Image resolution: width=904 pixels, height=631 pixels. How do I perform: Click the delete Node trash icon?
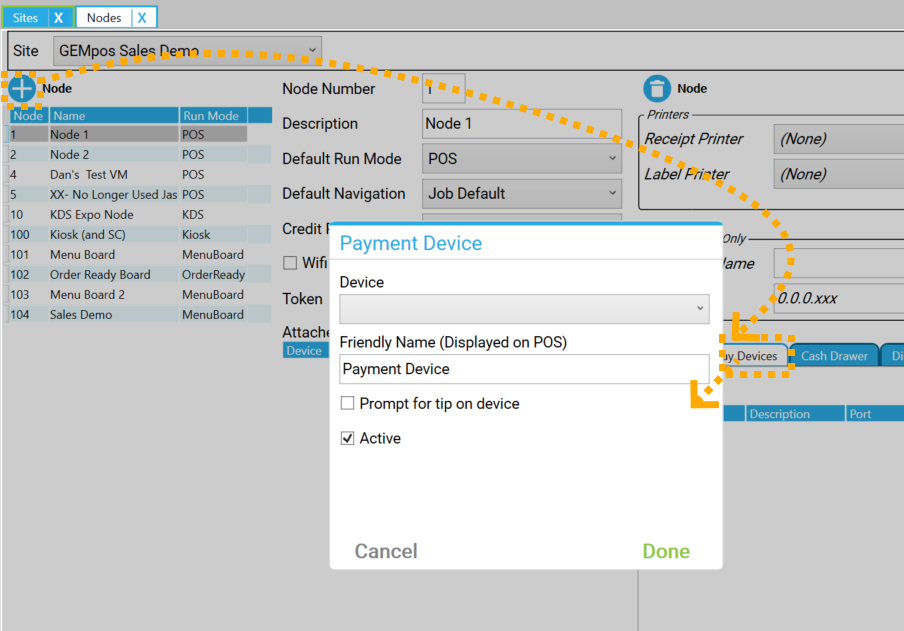tap(657, 88)
